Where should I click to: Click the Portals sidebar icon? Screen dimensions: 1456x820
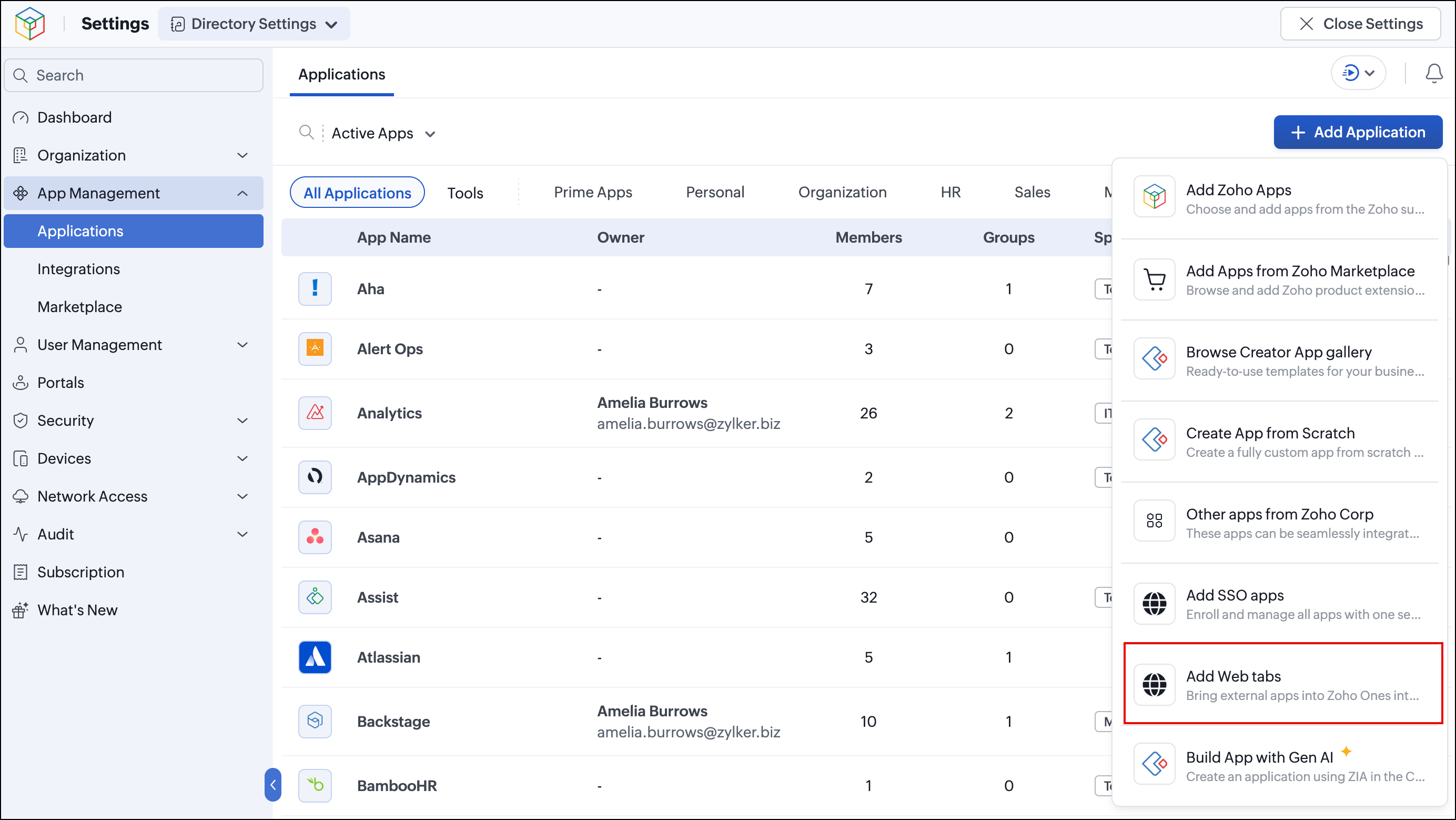pyautogui.click(x=21, y=383)
